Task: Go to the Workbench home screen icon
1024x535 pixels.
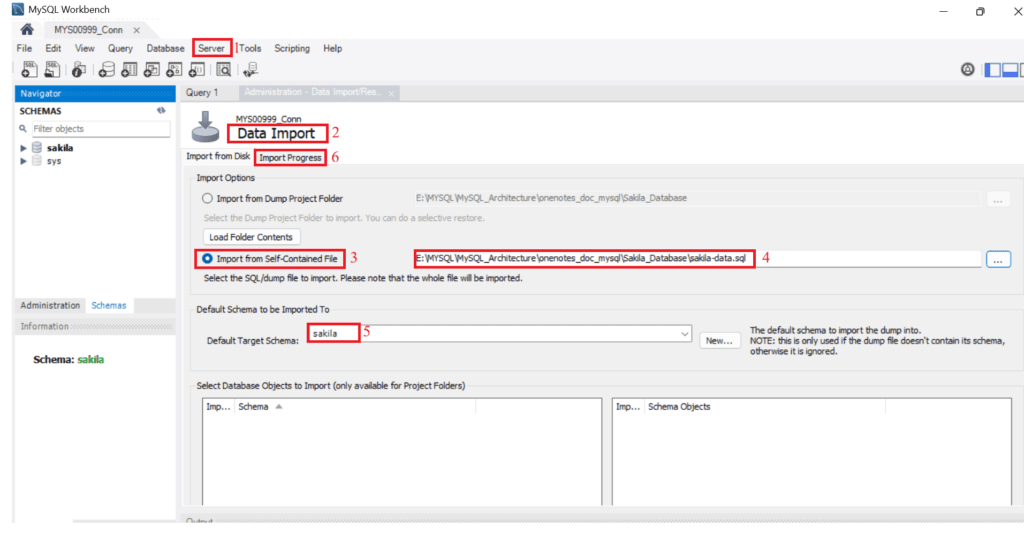Action: [x=27, y=29]
